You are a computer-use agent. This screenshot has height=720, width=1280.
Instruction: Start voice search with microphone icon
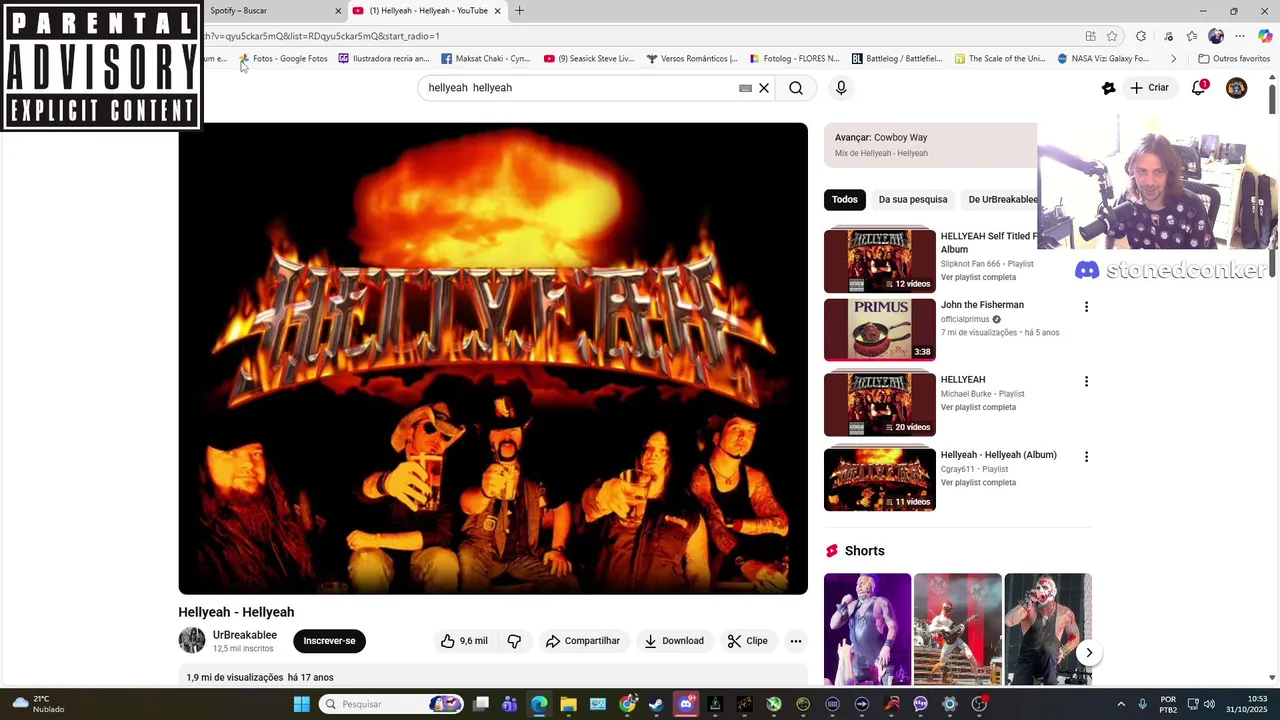(841, 88)
